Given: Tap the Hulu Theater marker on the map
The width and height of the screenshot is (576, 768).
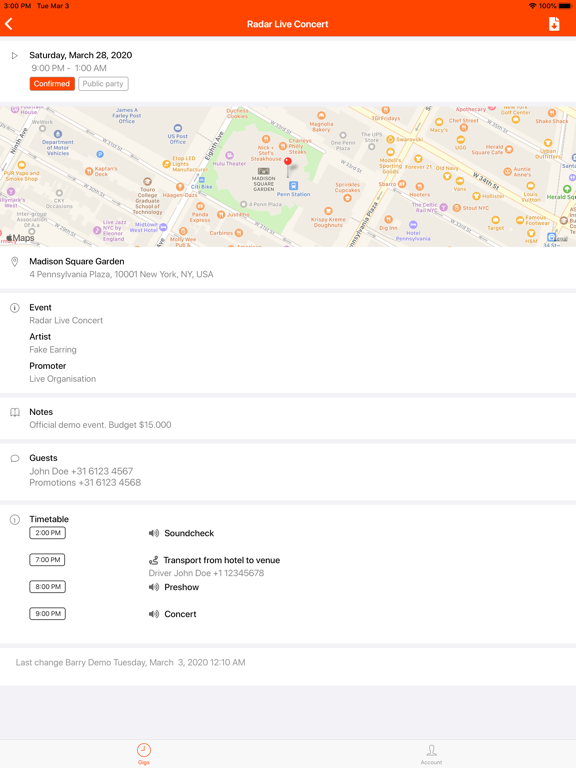Looking at the screenshot, I should [229, 155].
